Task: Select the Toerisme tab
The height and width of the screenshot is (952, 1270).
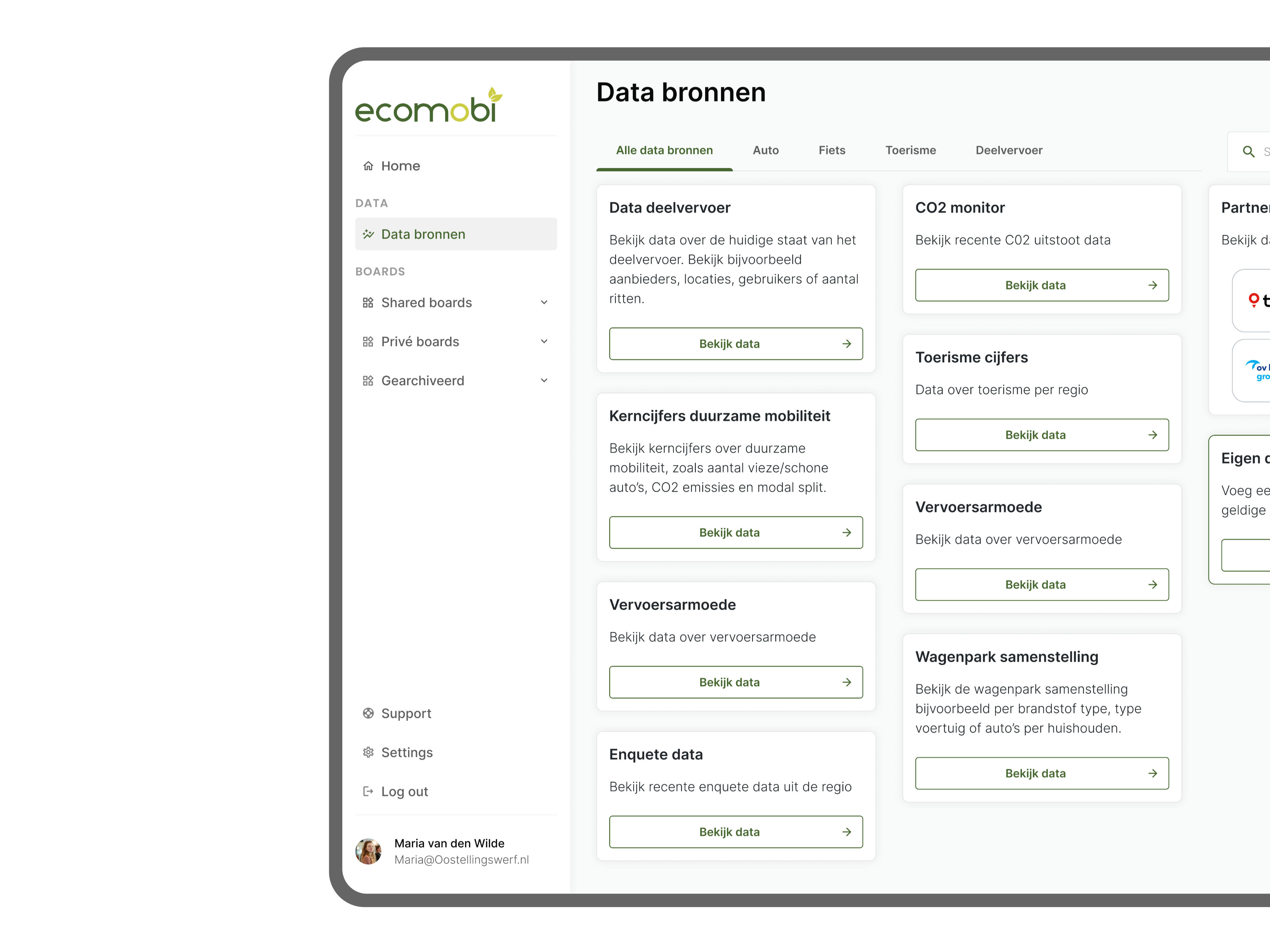Action: click(x=910, y=150)
